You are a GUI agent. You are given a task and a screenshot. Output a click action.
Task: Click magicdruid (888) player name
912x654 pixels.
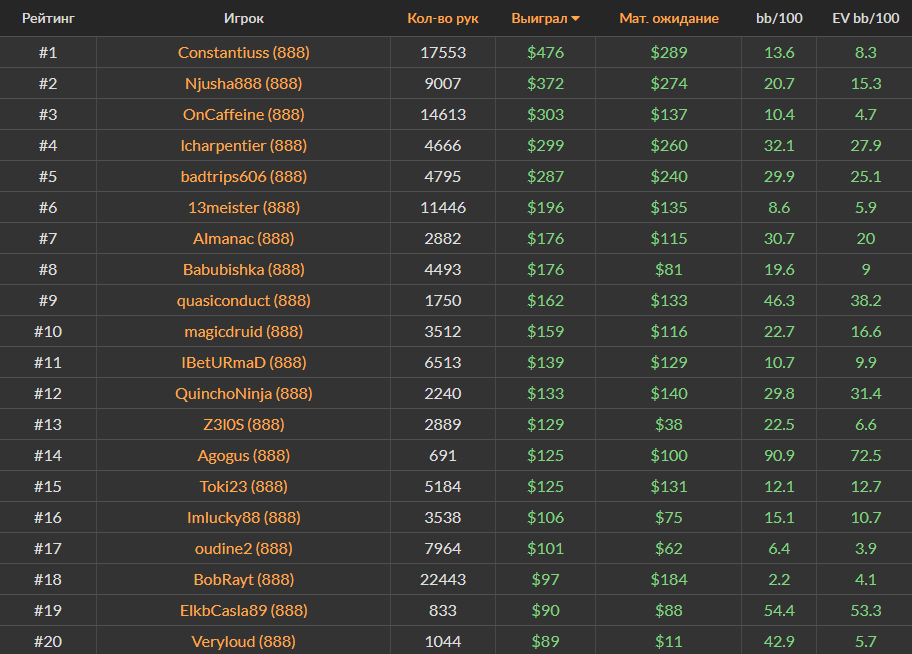(x=244, y=331)
